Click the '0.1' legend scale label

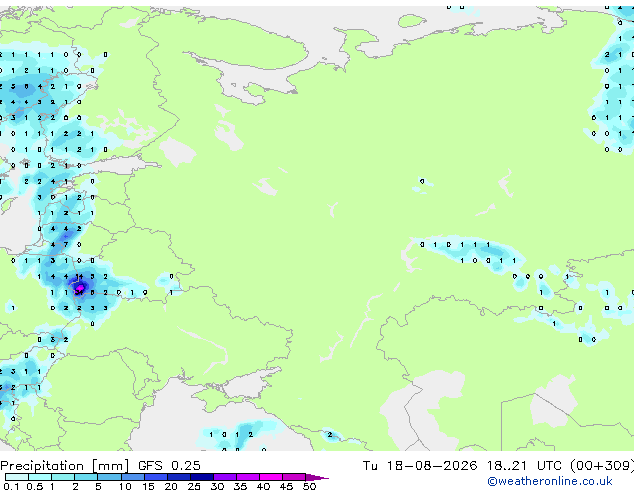tap(11, 486)
